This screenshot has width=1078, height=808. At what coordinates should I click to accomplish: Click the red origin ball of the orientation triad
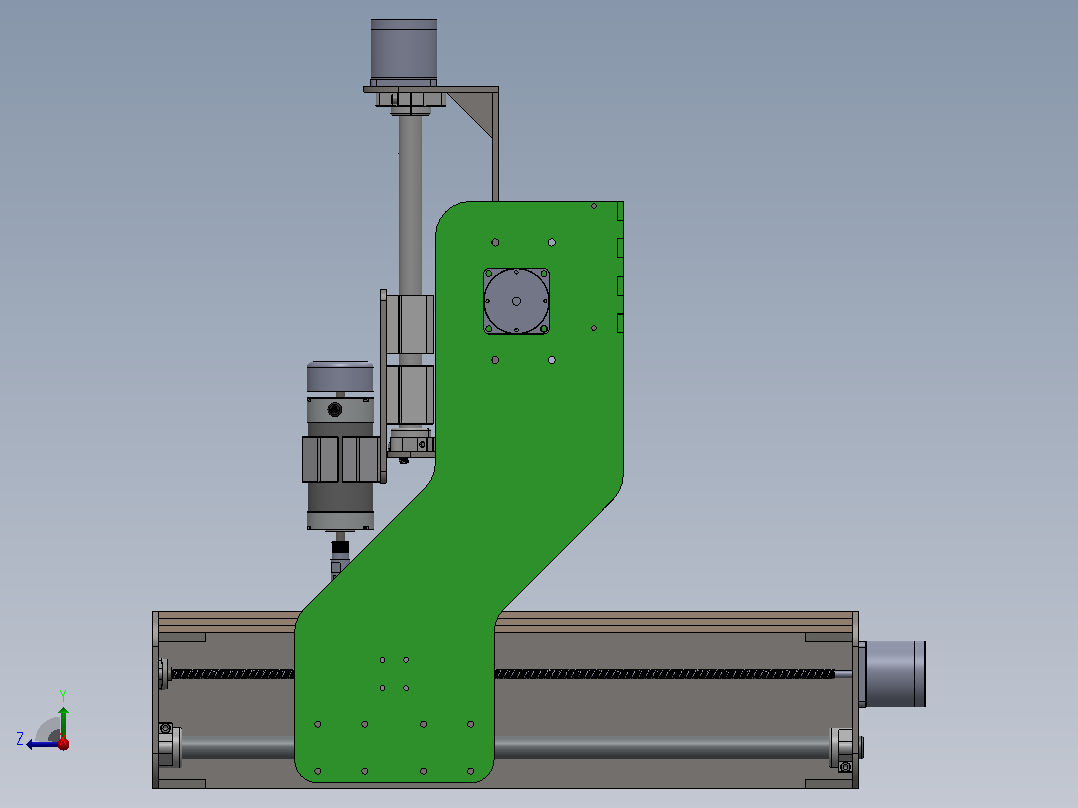point(63,743)
